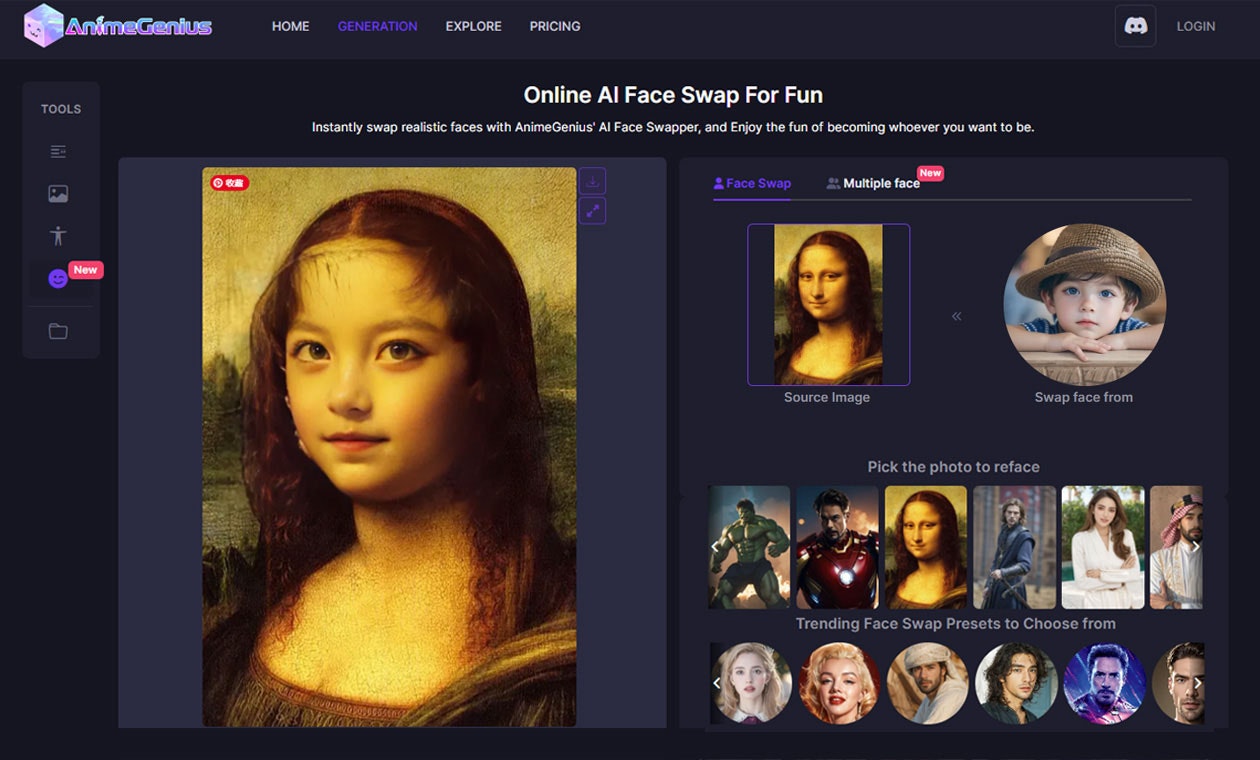The height and width of the screenshot is (760, 1260).
Task: Download the generated face swap image
Action: pyautogui.click(x=593, y=181)
